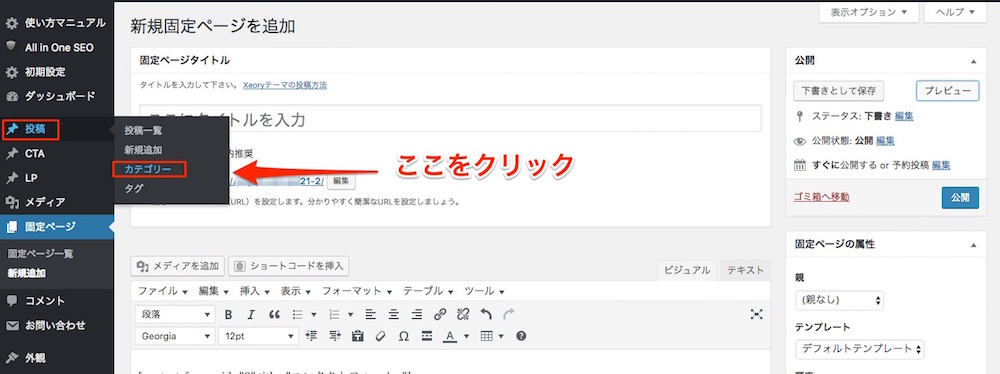Insert a bulleted list

[x=297, y=314]
